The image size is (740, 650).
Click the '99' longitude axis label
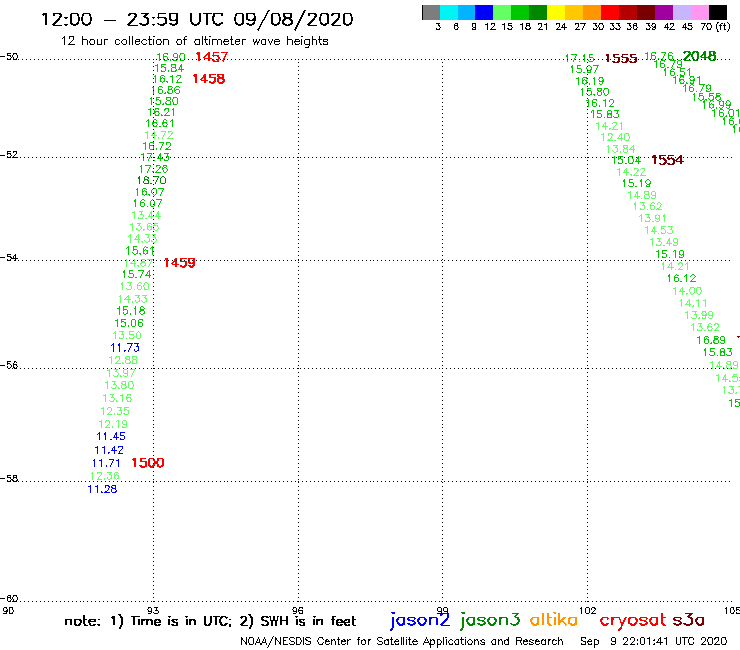pyautogui.click(x=442, y=610)
